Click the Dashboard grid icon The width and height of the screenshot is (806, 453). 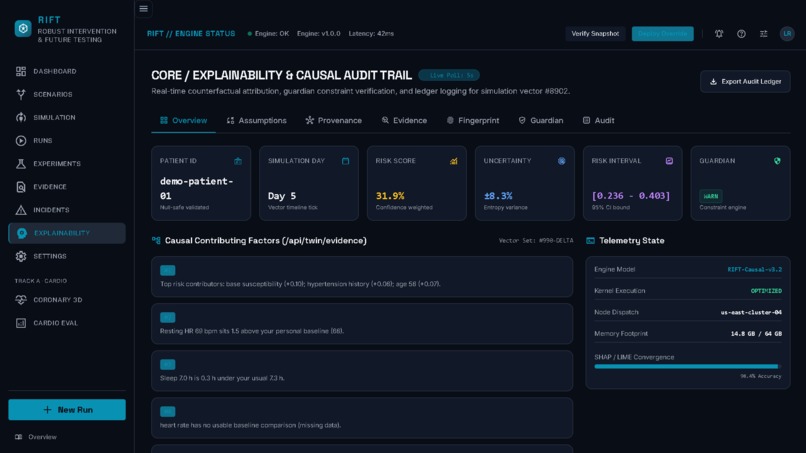tap(21, 71)
